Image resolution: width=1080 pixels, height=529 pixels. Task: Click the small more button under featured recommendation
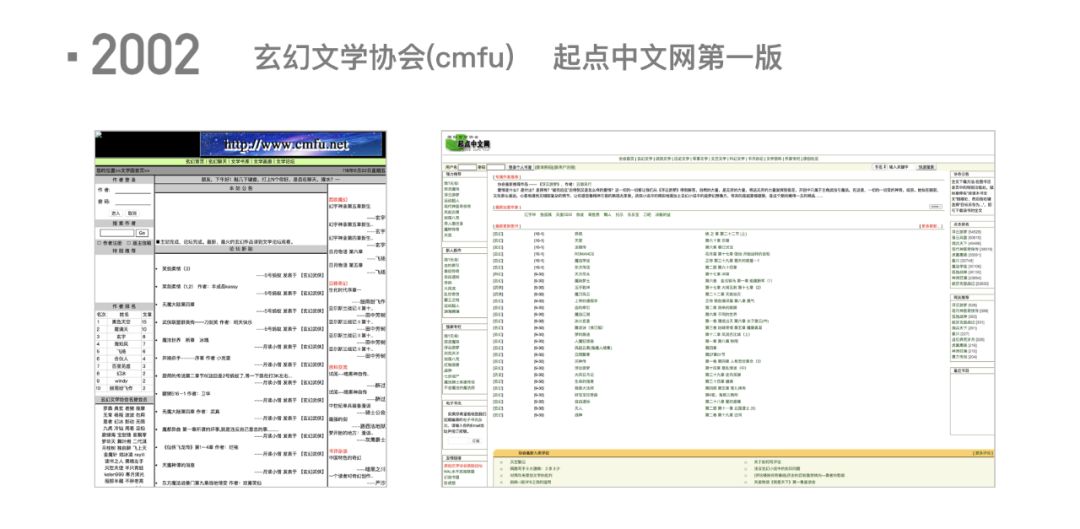[935, 207]
